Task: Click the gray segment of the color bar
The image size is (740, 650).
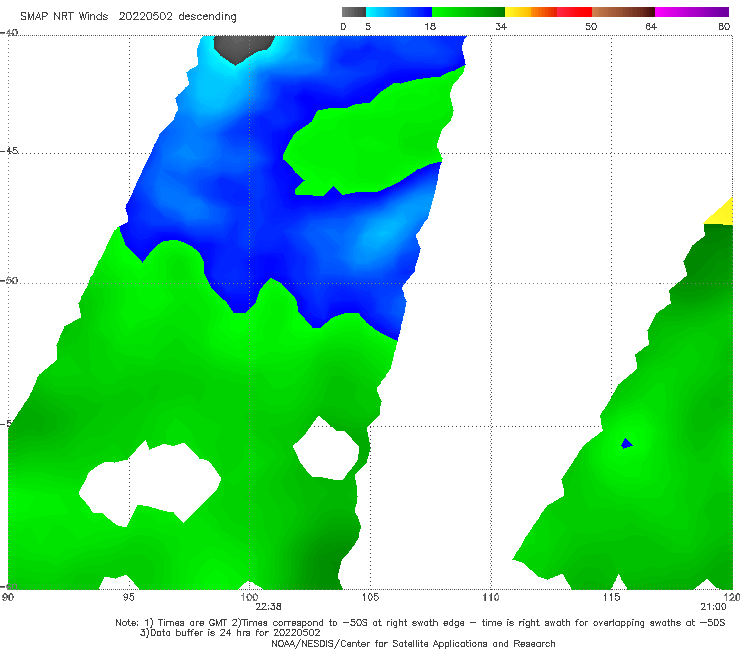Action: 353,12
